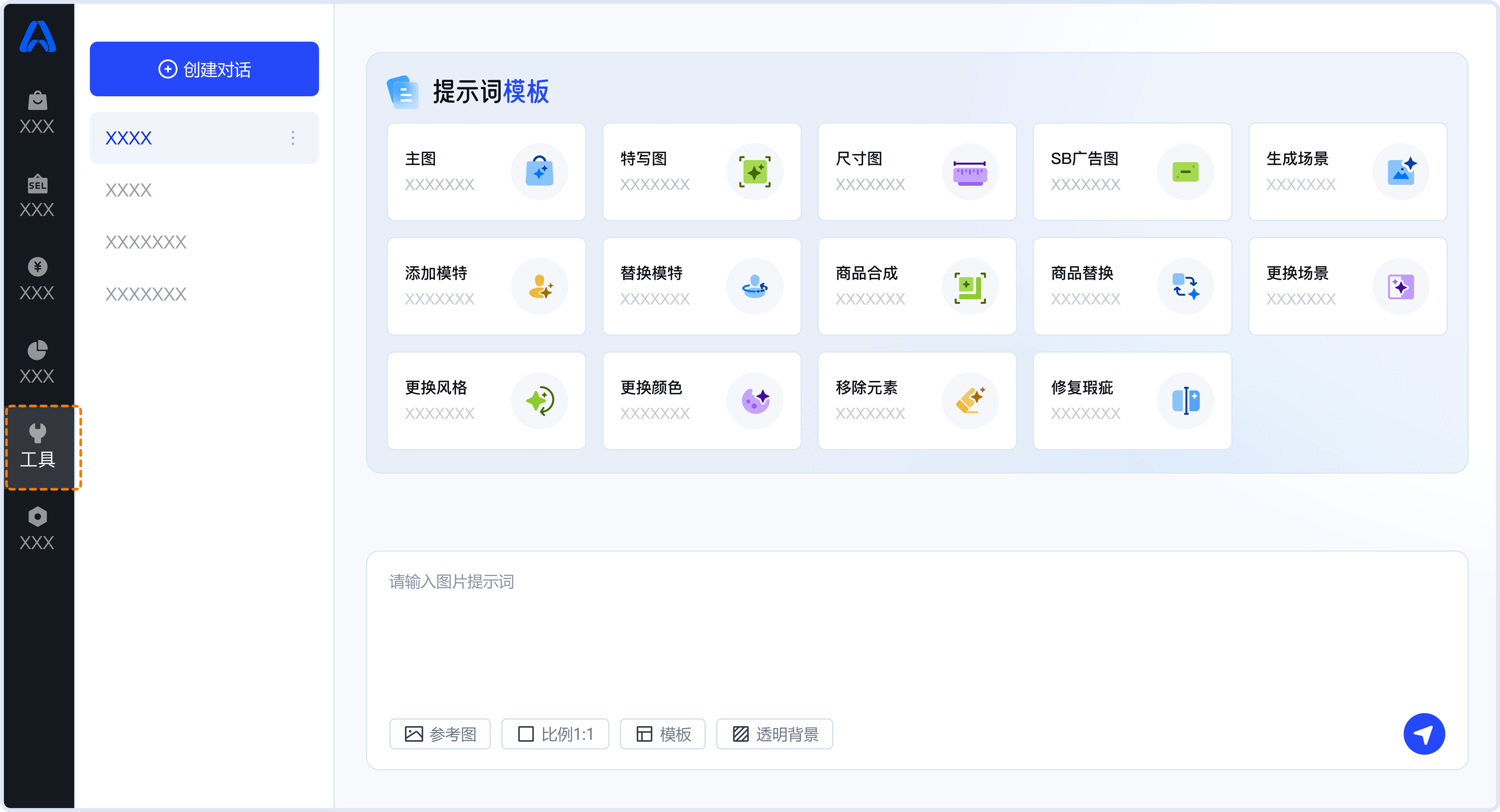Click the 移除元素 eraser icon
Image resolution: width=1500 pixels, height=812 pixels.
click(969, 400)
